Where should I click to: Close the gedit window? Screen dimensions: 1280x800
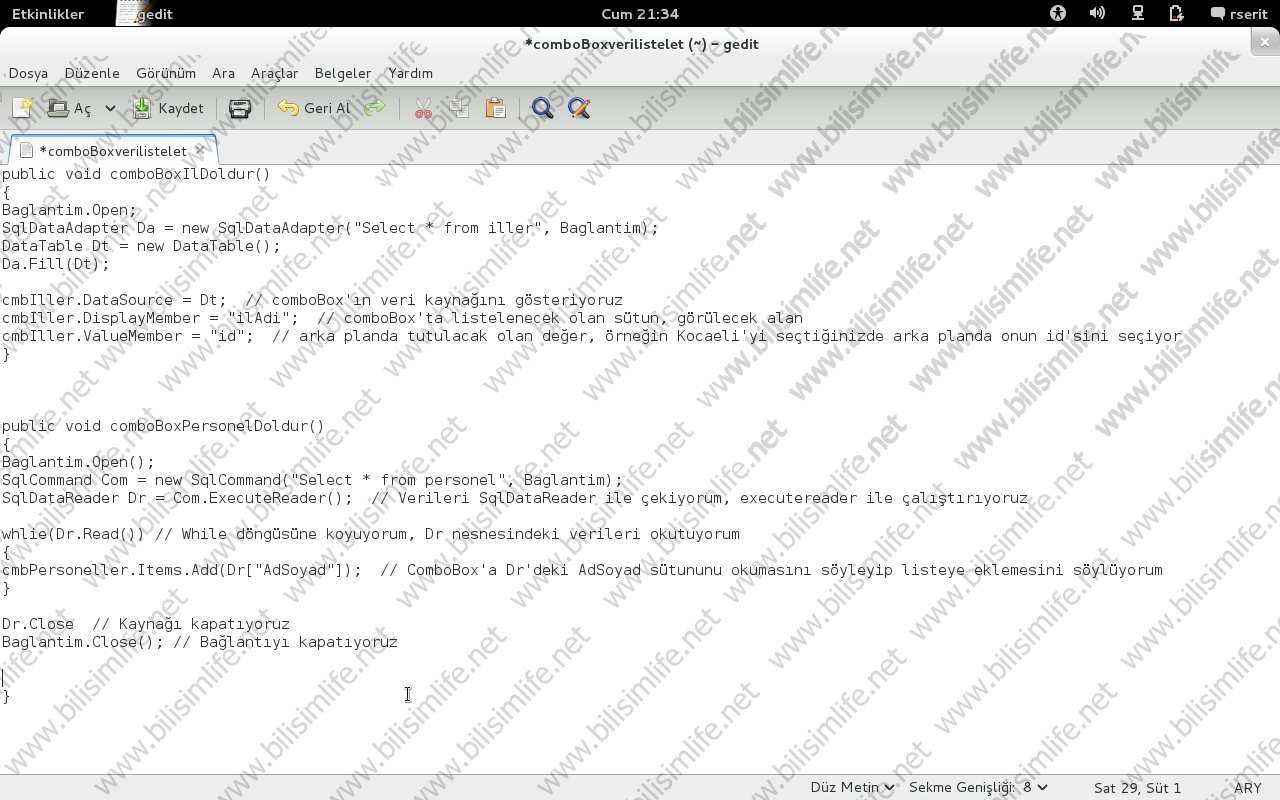(1265, 42)
